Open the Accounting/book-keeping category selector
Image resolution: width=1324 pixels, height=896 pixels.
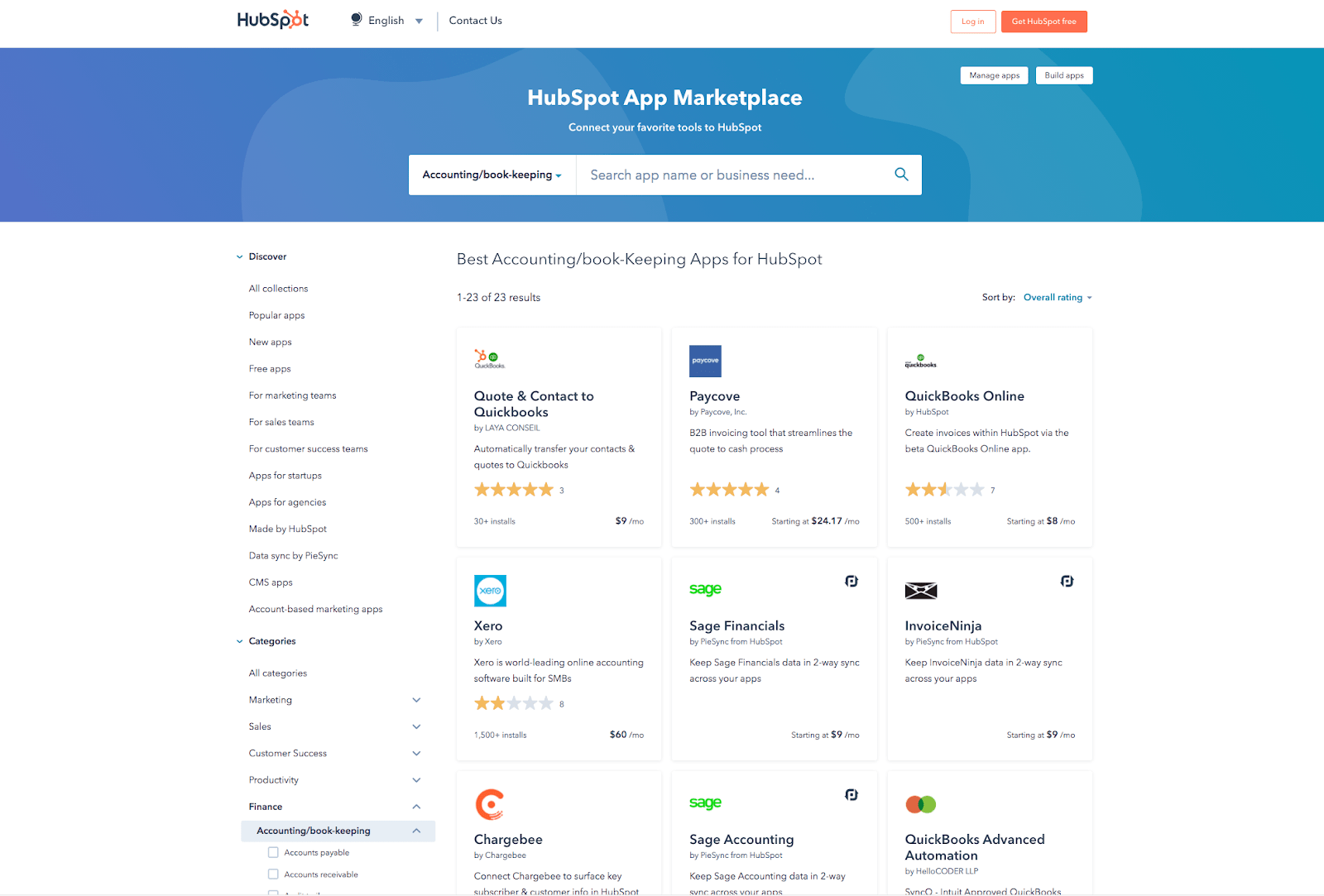(491, 175)
